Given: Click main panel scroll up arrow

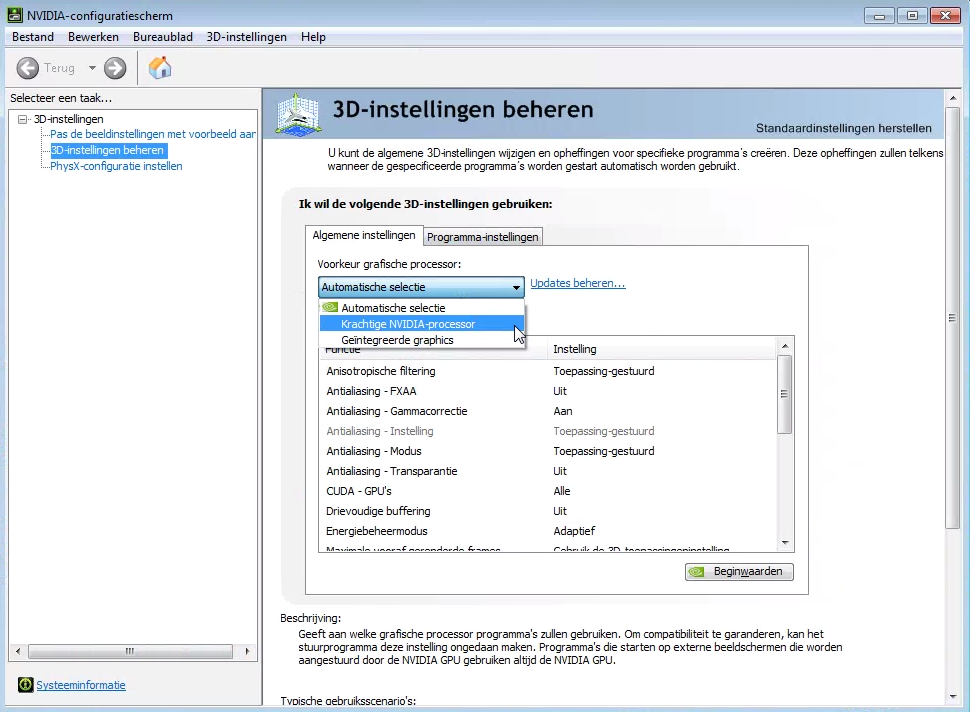Looking at the screenshot, I should [x=953, y=98].
